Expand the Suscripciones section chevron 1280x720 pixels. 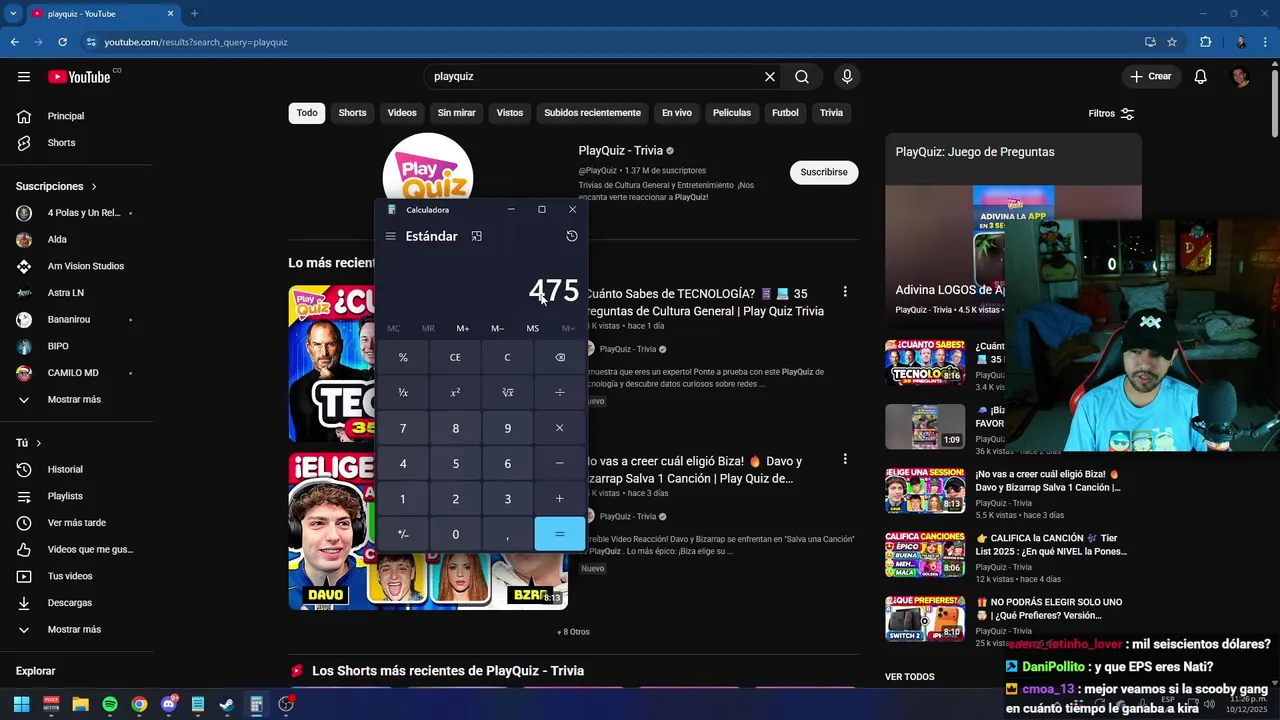(94, 186)
